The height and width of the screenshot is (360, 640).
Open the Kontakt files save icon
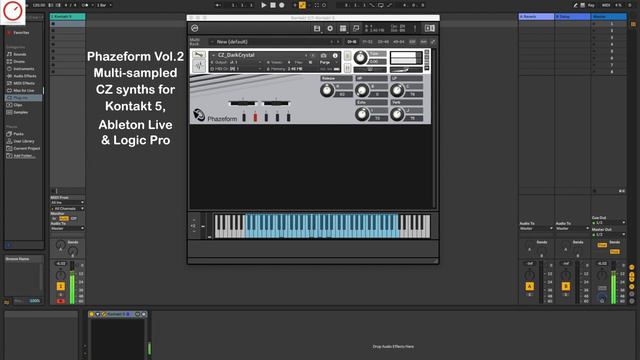(x=317, y=28)
